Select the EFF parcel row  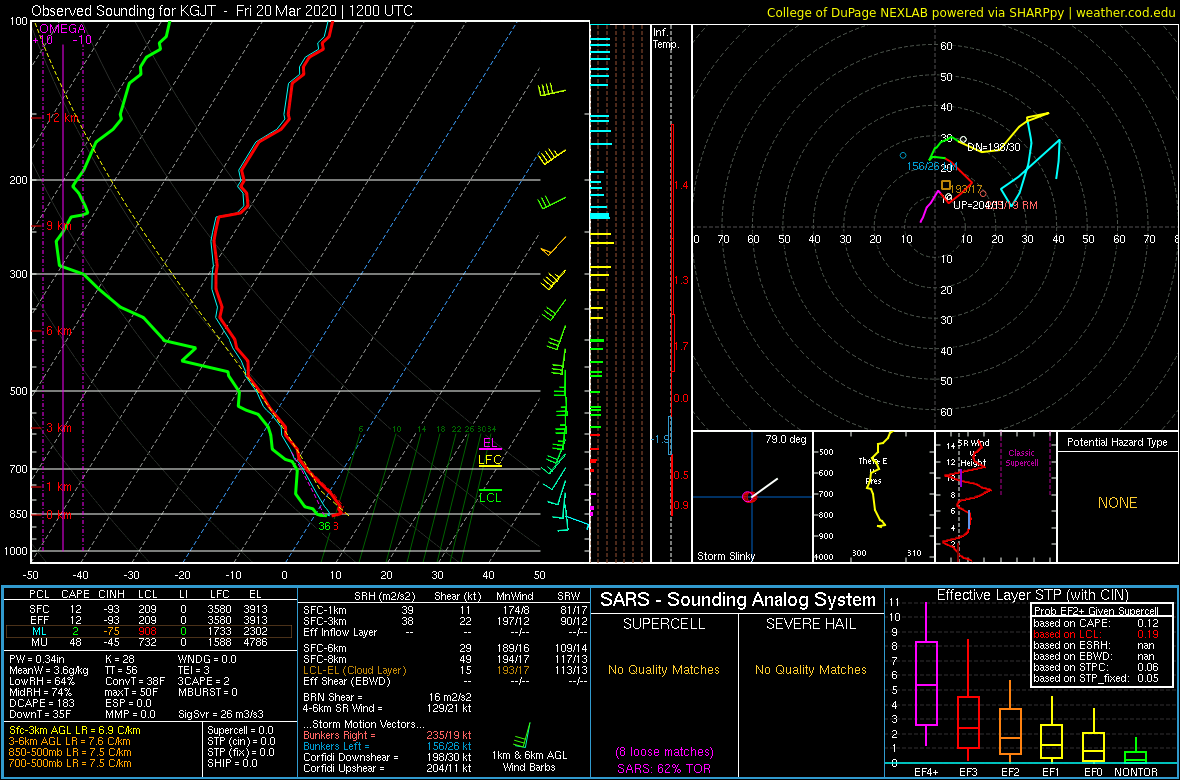point(150,620)
